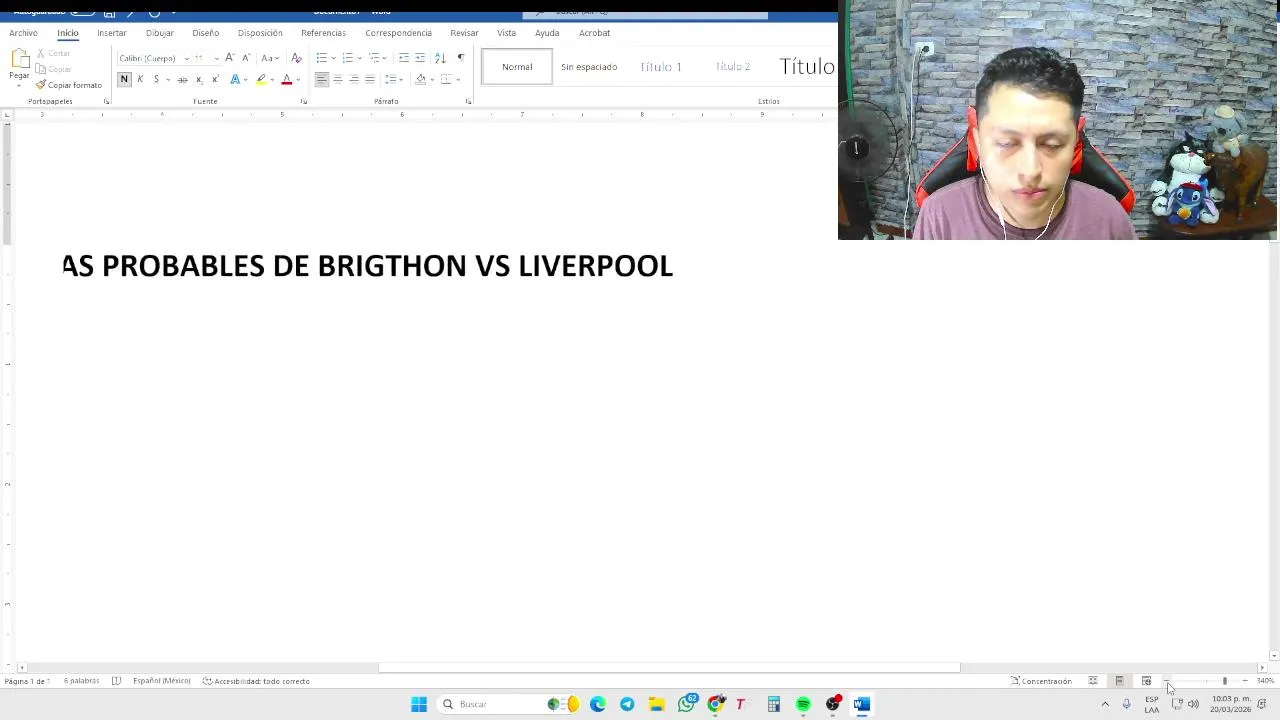Apply superscript formatting
The width and height of the screenshot is (1280, 720).
point(215,79)
